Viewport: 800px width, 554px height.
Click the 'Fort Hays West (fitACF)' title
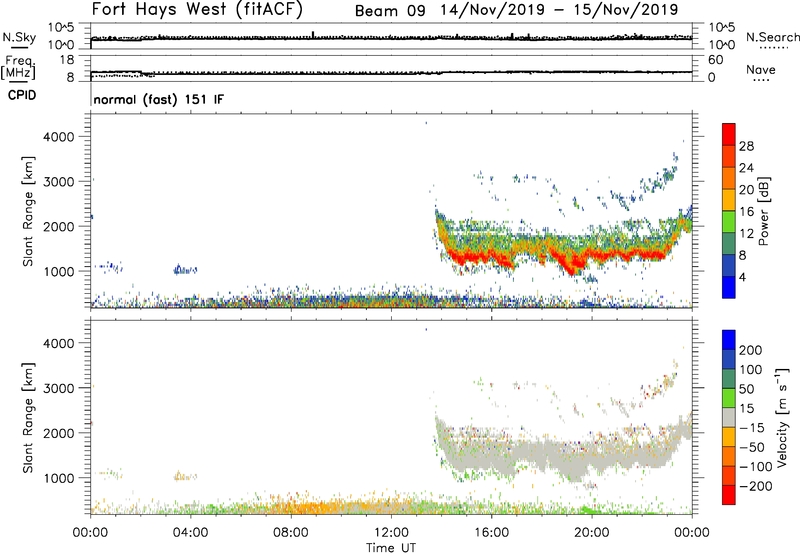tap(197, 9)
